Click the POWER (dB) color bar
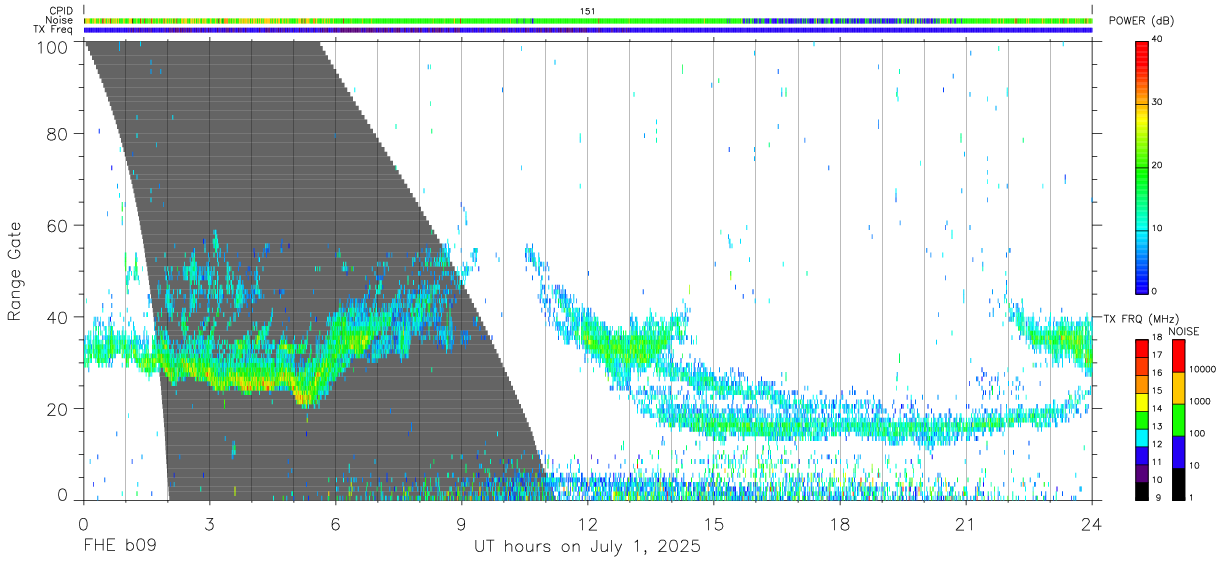The image size is (1228, 567). point(1142,166)
